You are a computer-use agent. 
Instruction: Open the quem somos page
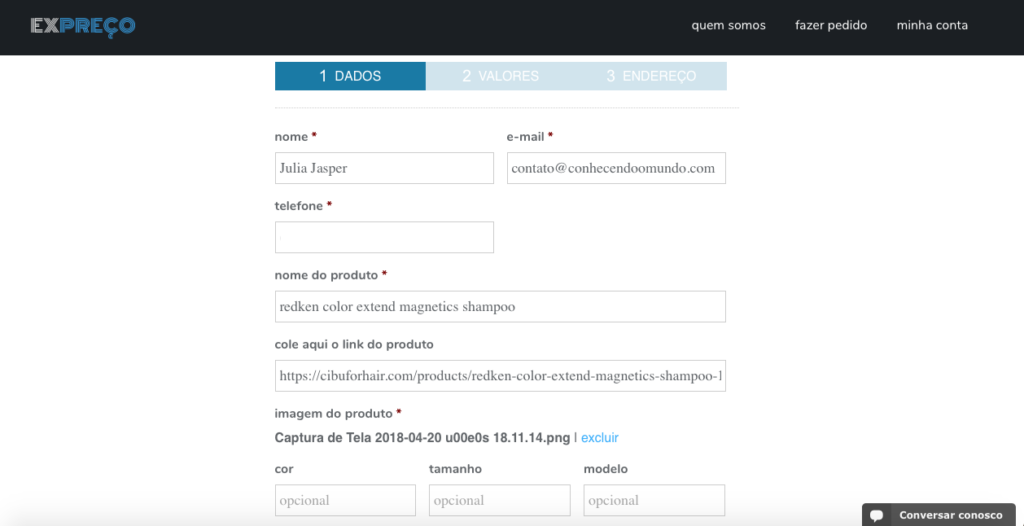coord(728,25)
